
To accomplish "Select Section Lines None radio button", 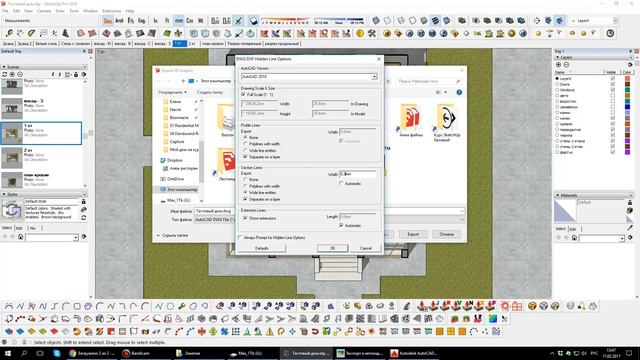I will click(x=246, y=180).
